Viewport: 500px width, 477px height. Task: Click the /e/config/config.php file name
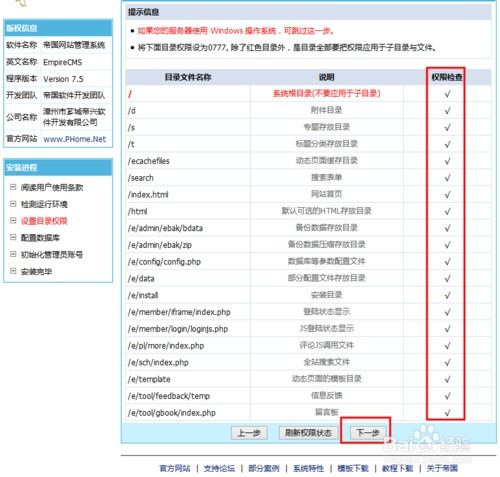coord(164,262)
